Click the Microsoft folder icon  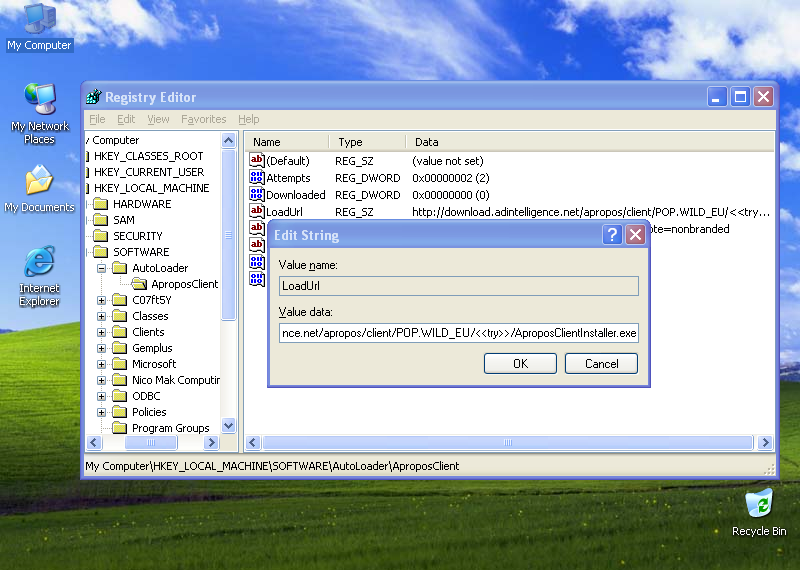tap(119, 364)
